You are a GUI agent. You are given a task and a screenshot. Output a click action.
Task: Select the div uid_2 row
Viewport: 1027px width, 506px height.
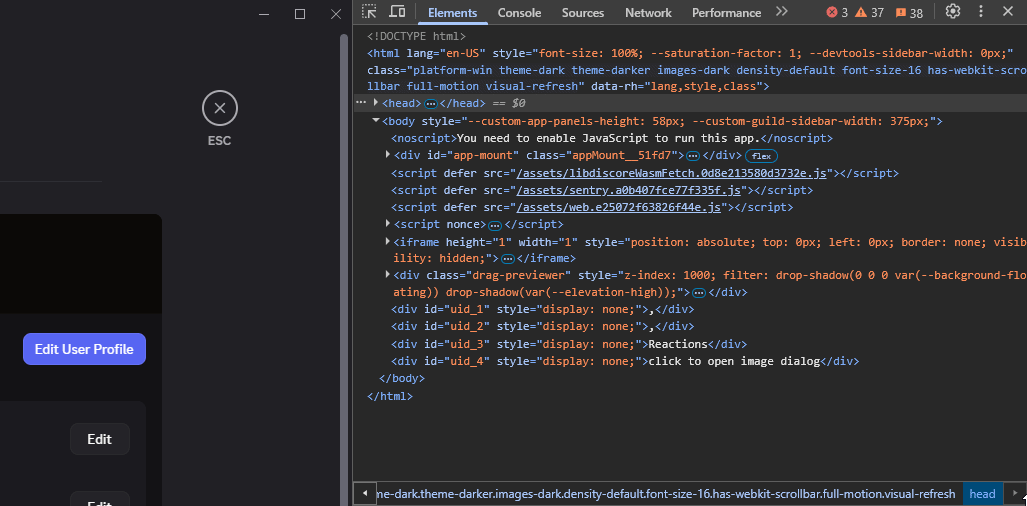542,326
